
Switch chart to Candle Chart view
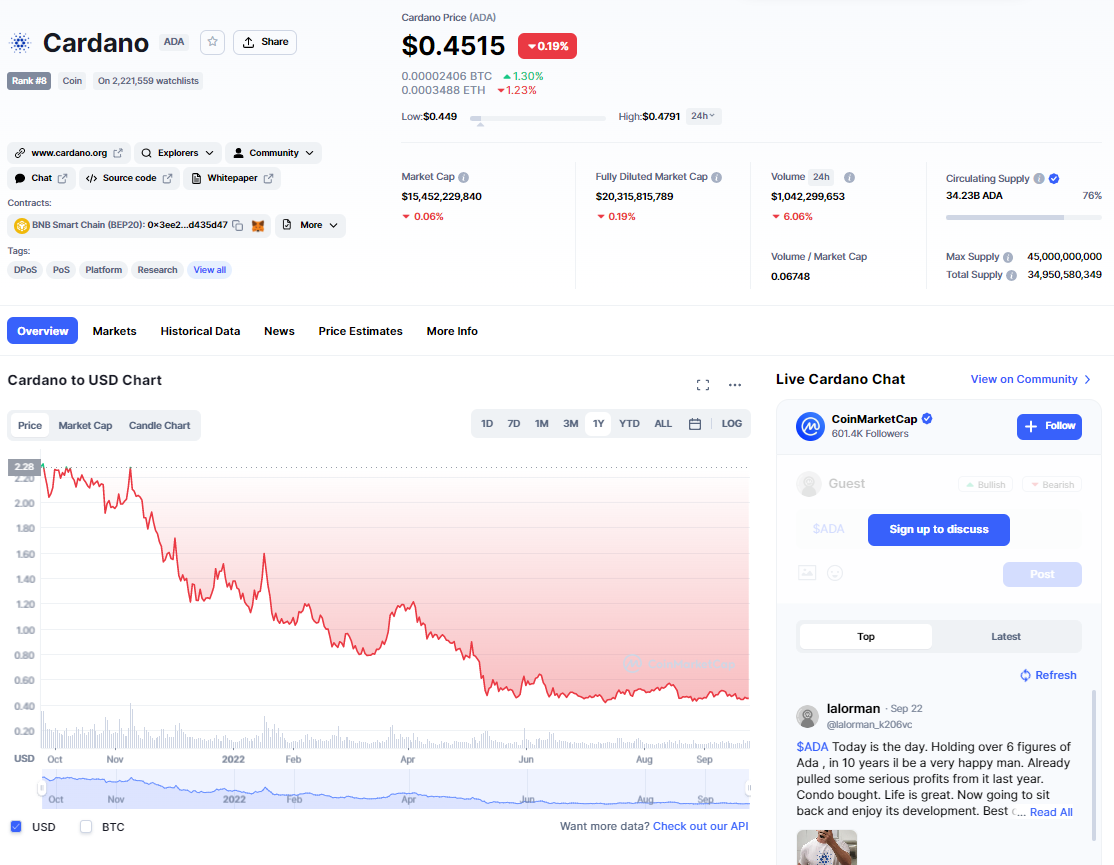tap(159, 425)
